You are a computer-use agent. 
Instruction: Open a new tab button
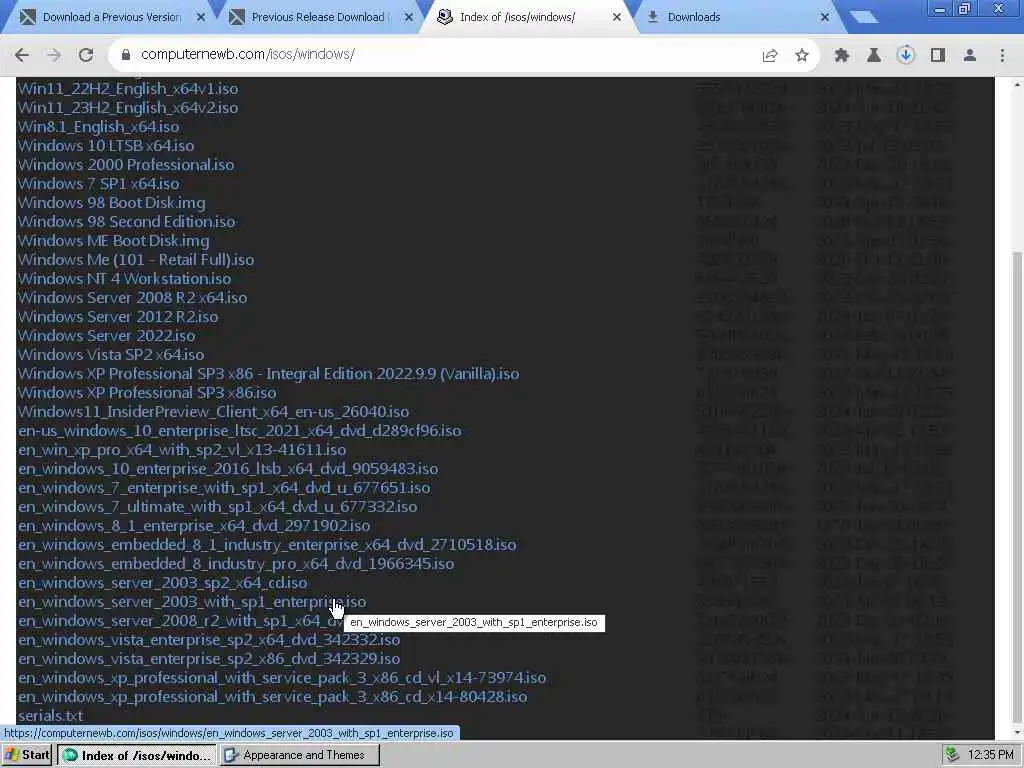(864, 17)
